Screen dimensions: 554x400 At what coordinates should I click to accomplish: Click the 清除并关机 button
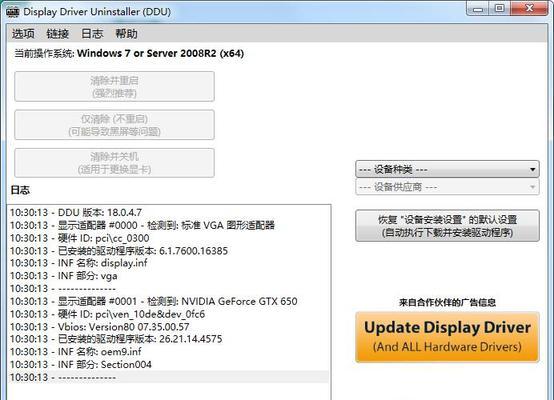pyautogui.click(x=114, y=163)
